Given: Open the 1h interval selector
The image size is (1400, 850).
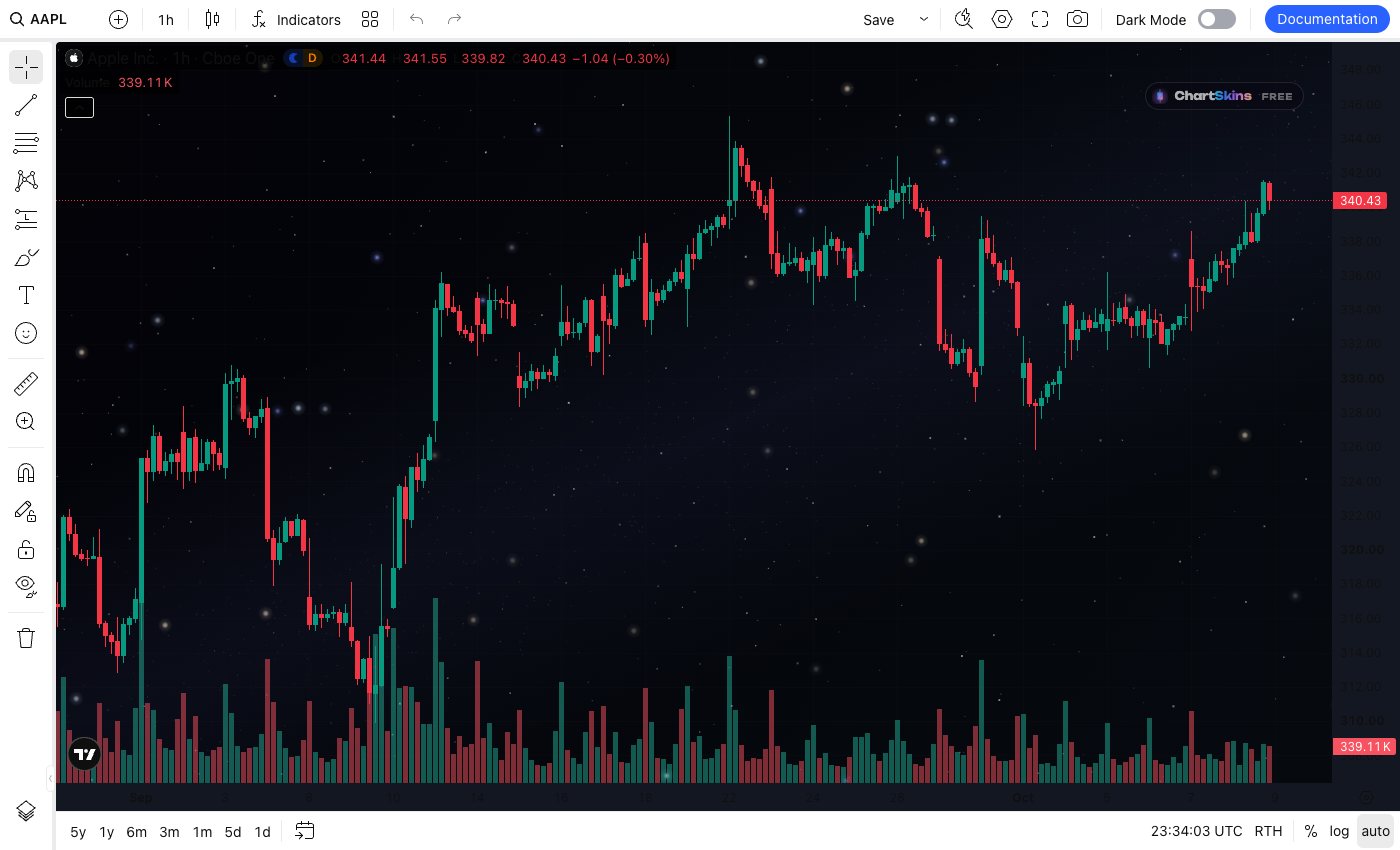Looking at the screenshot, I should click(166, 19).
